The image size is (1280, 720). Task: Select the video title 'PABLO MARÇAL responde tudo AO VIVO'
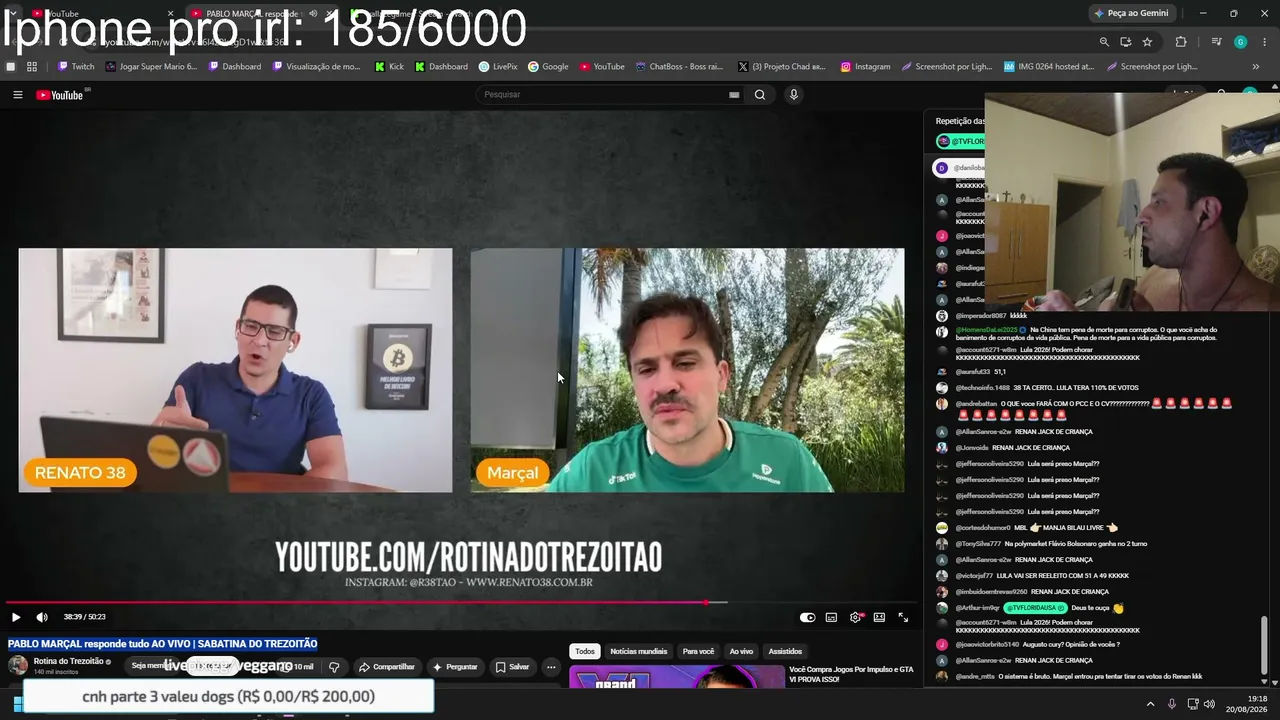(163, 644)
